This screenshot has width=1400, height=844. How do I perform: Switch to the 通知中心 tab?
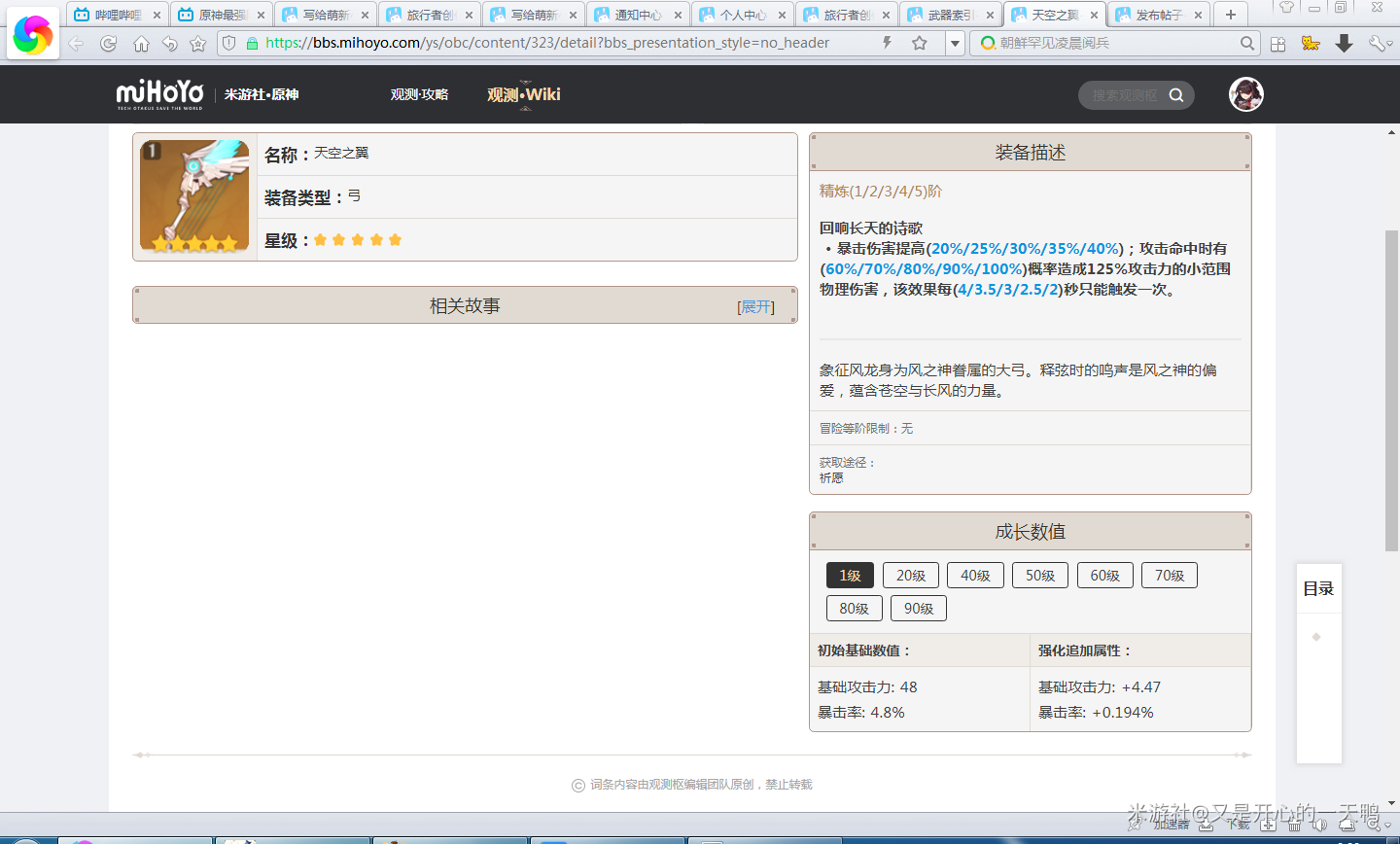point(639,15)
